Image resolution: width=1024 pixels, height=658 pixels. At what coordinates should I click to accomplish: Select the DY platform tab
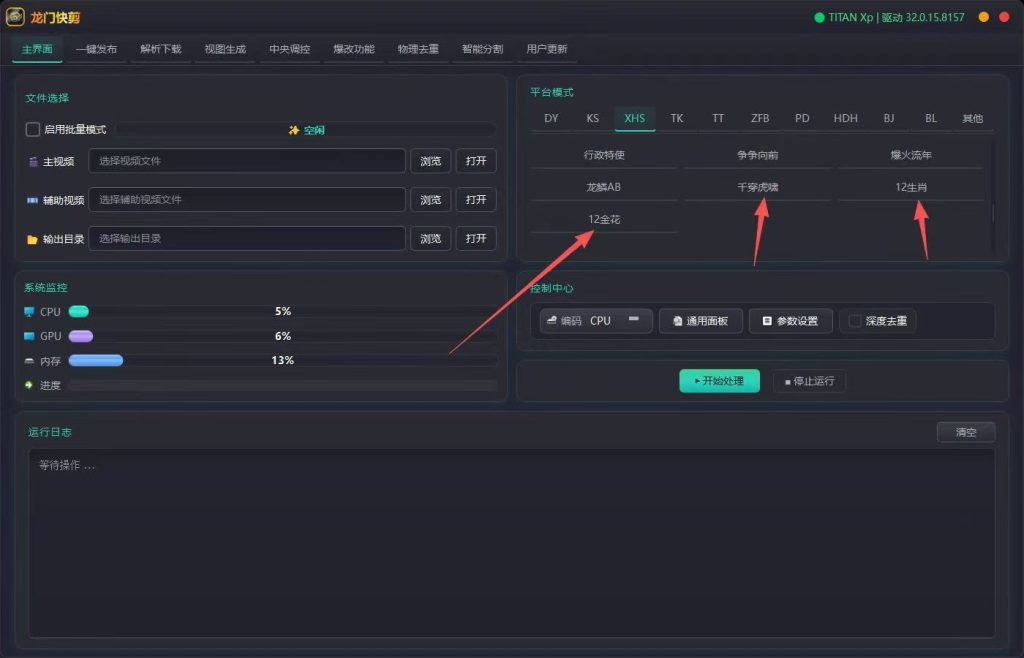click(x=551, y=118)
